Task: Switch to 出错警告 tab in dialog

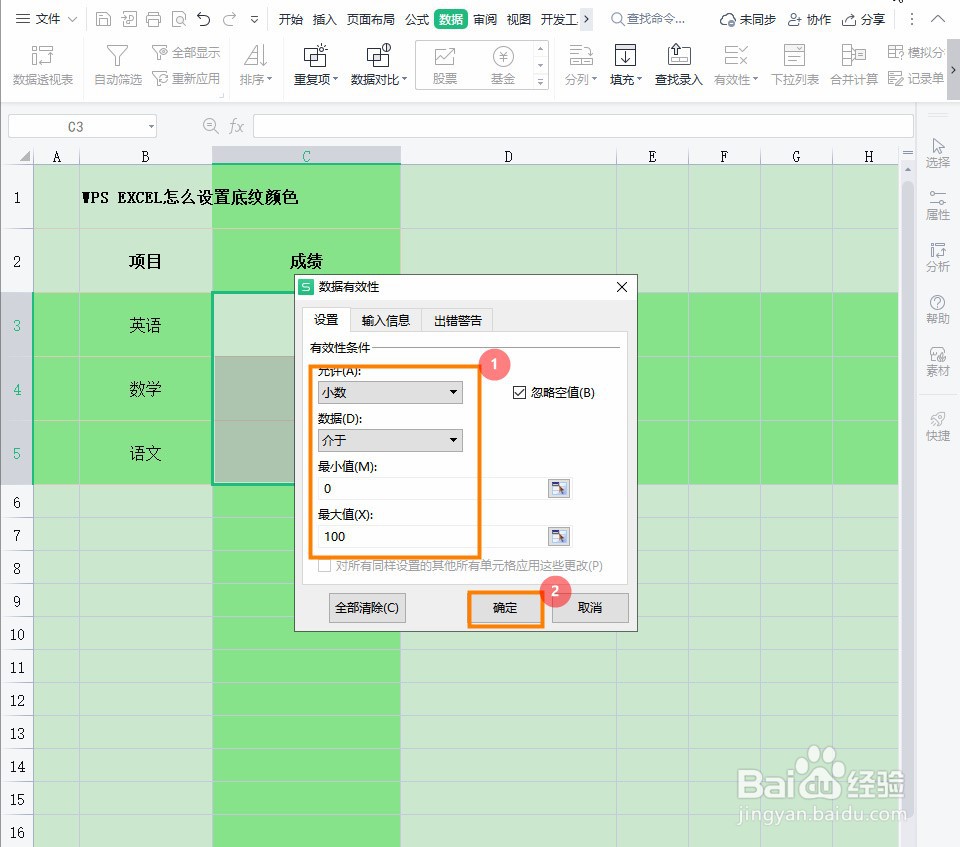Action: click(x=457, y=320)
